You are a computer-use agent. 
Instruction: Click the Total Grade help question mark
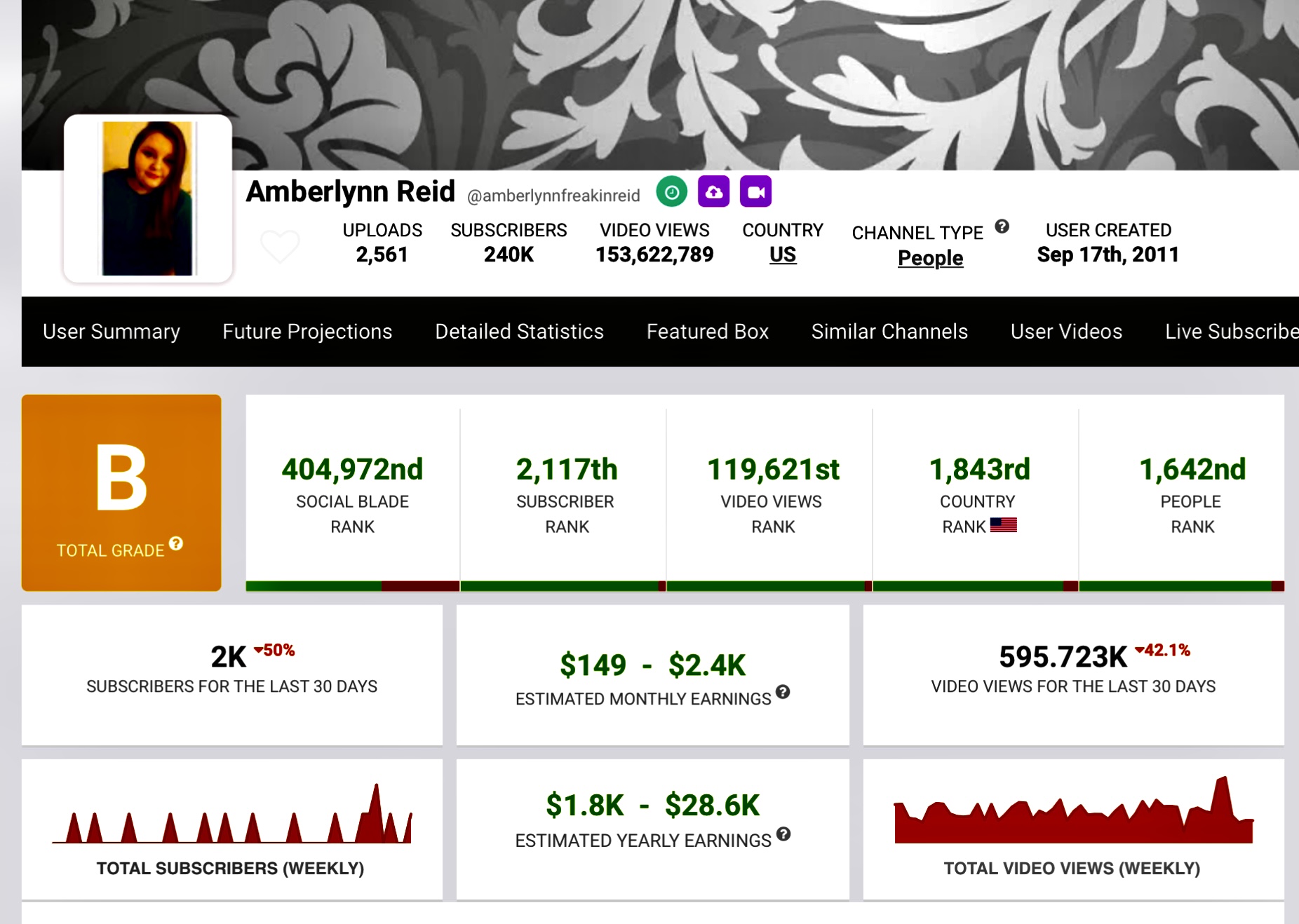176,543
